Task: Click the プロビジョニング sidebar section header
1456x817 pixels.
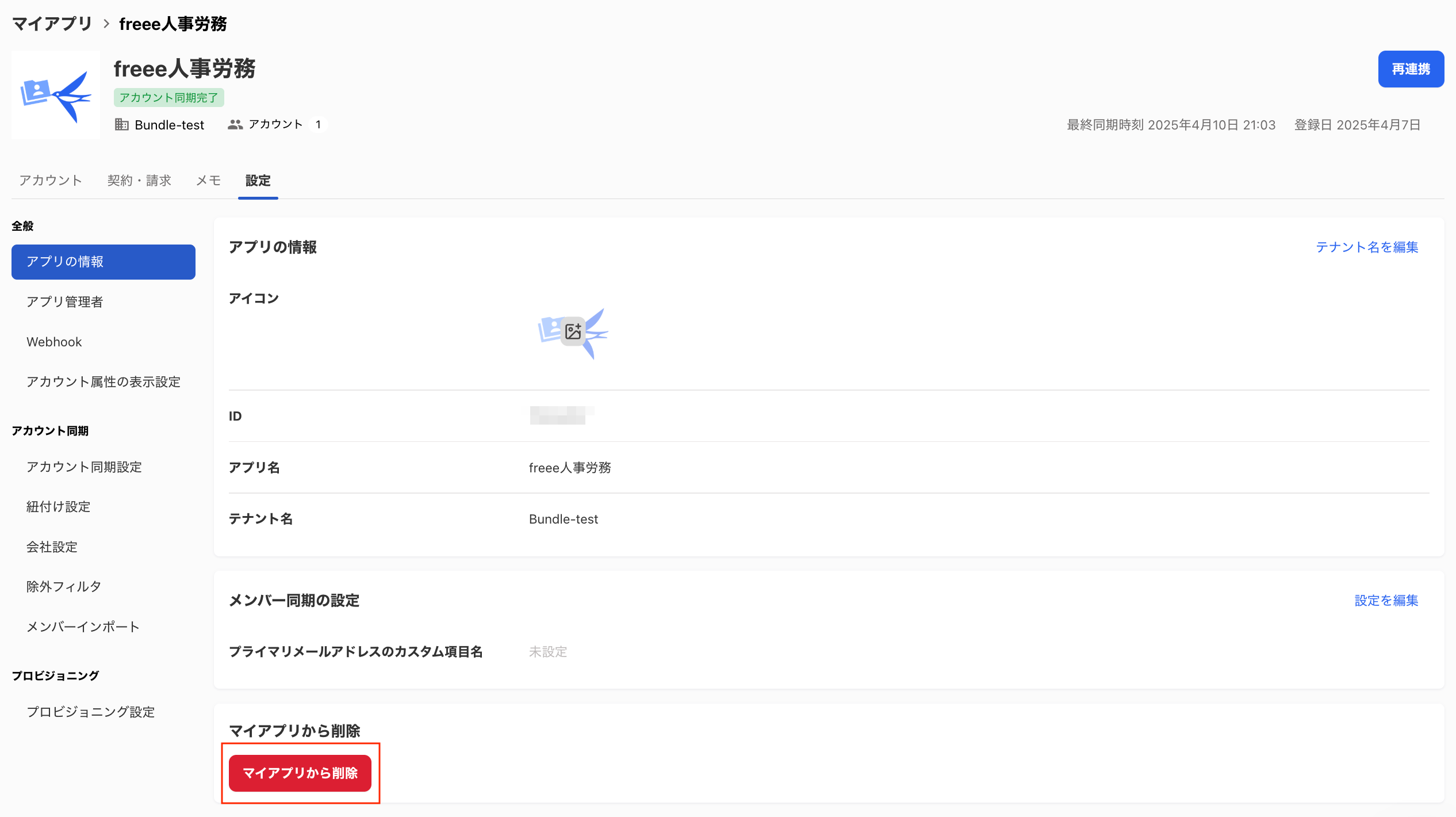Action: [55, 676]
